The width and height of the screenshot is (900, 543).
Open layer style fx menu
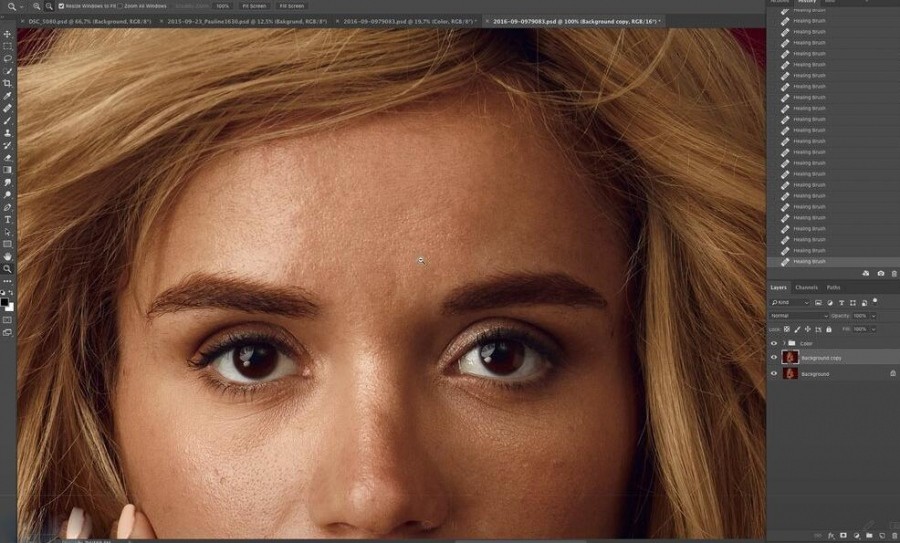(x=831, y=536)
